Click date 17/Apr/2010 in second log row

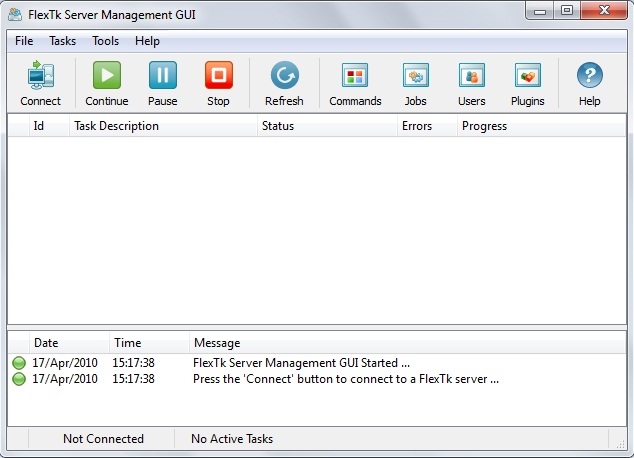pyautogui.click(x=65, y=379)
